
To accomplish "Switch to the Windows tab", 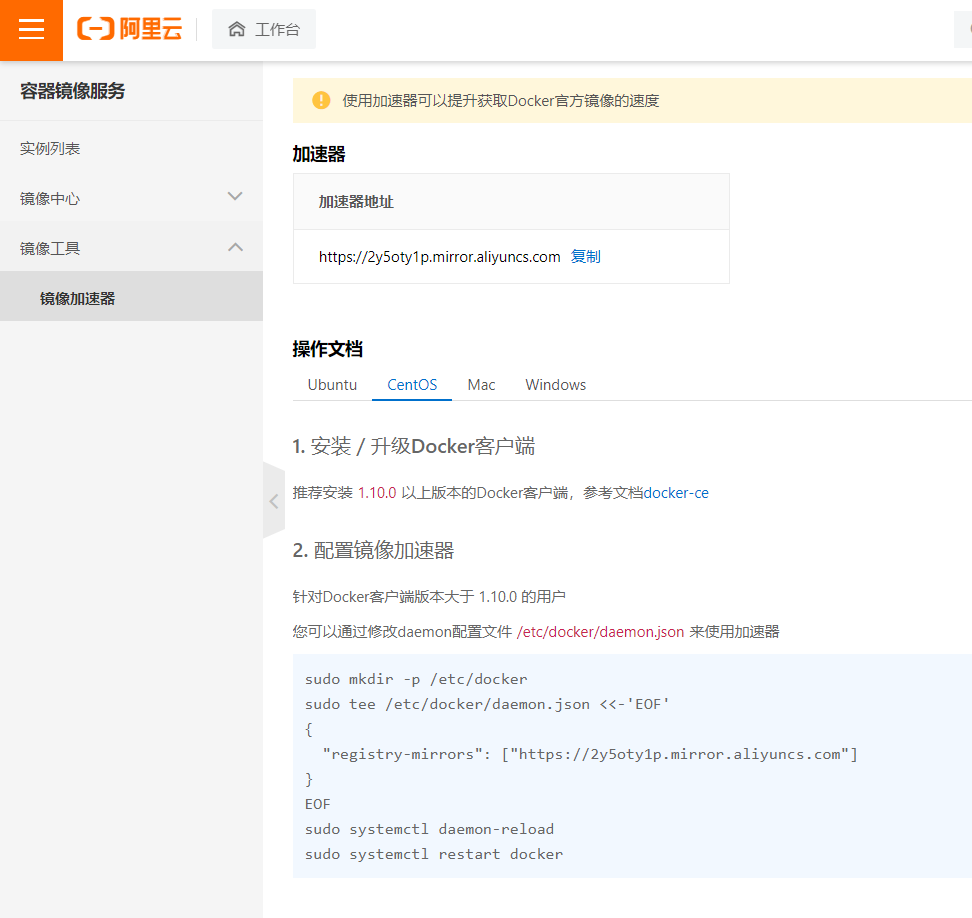I will point(555,385).
